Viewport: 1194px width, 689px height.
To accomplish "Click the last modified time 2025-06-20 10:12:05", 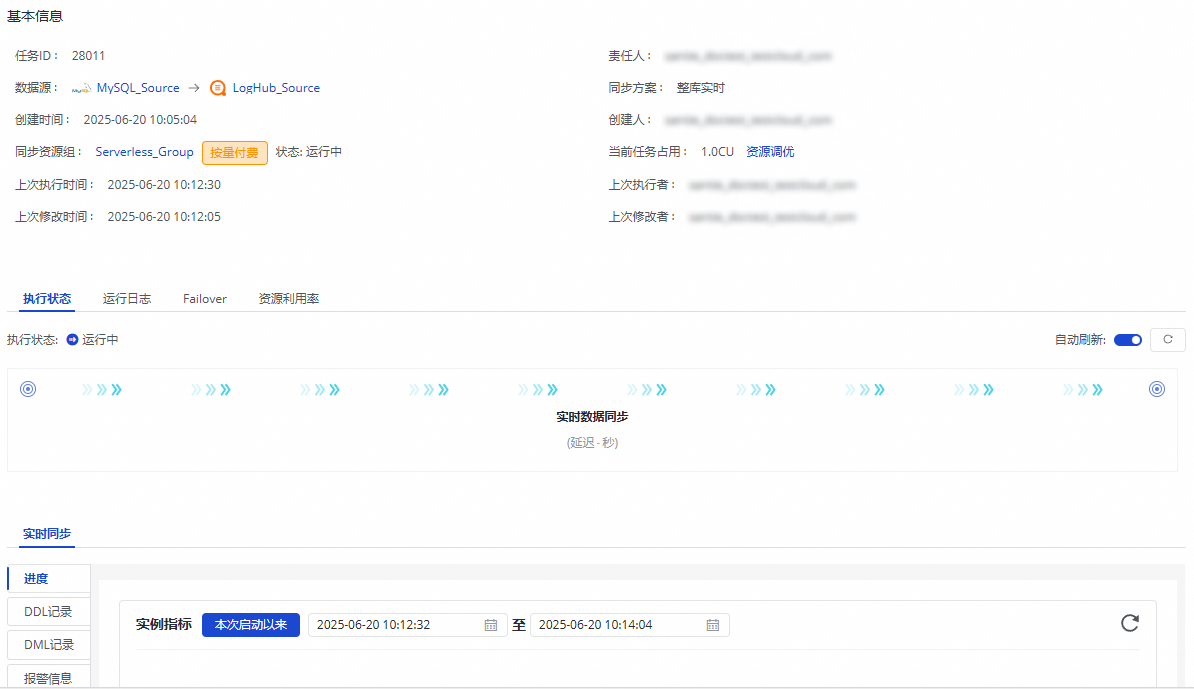I will point(164,217).
